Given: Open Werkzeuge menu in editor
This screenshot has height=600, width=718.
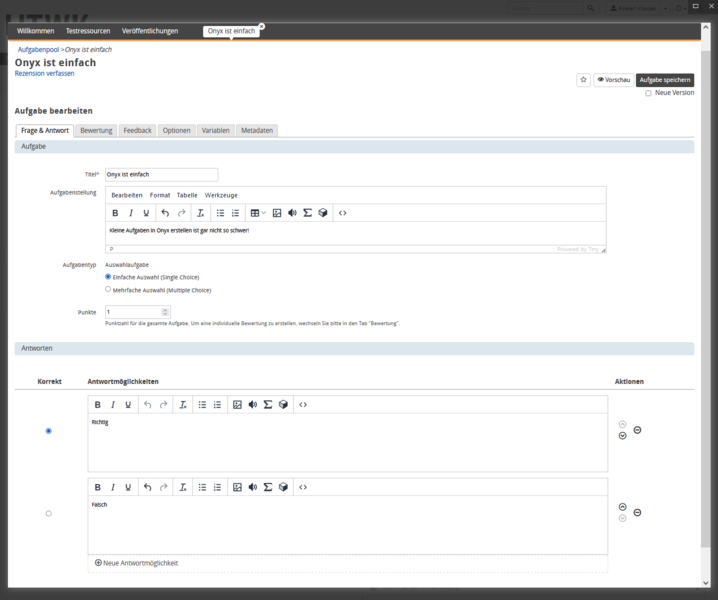Looking at the screenshot, I should pos(221,195).
